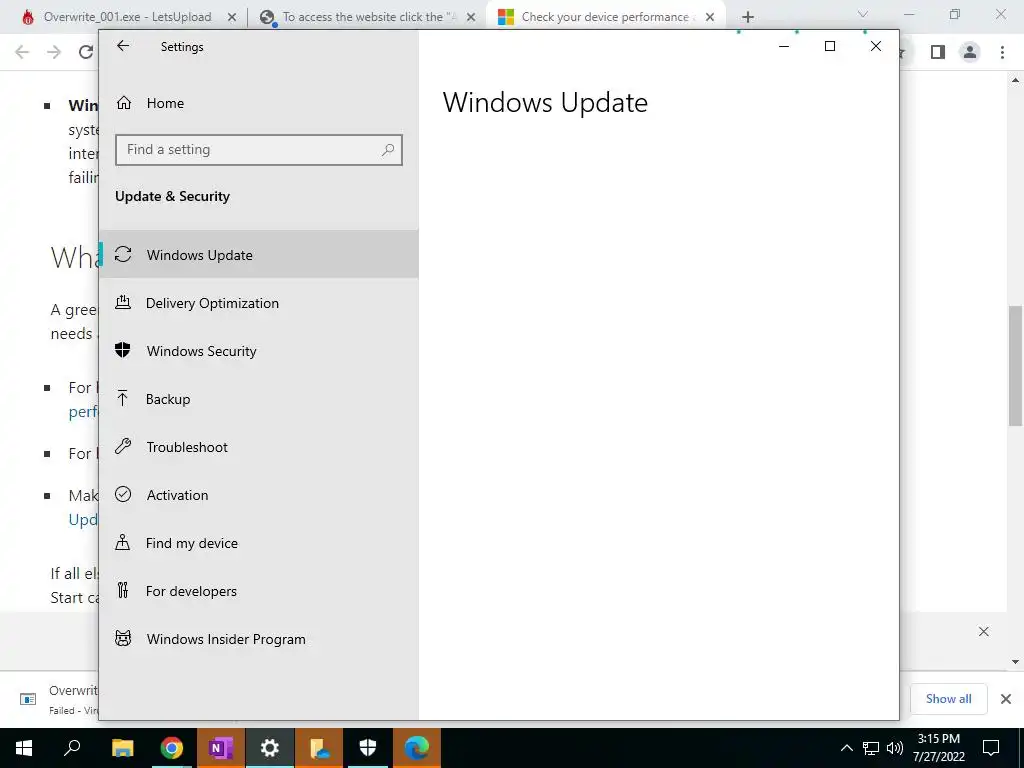This screenshot has width=1024, height=768.
Task: Click Chrome's forward navigation arrow
Action: pos(54,52)
